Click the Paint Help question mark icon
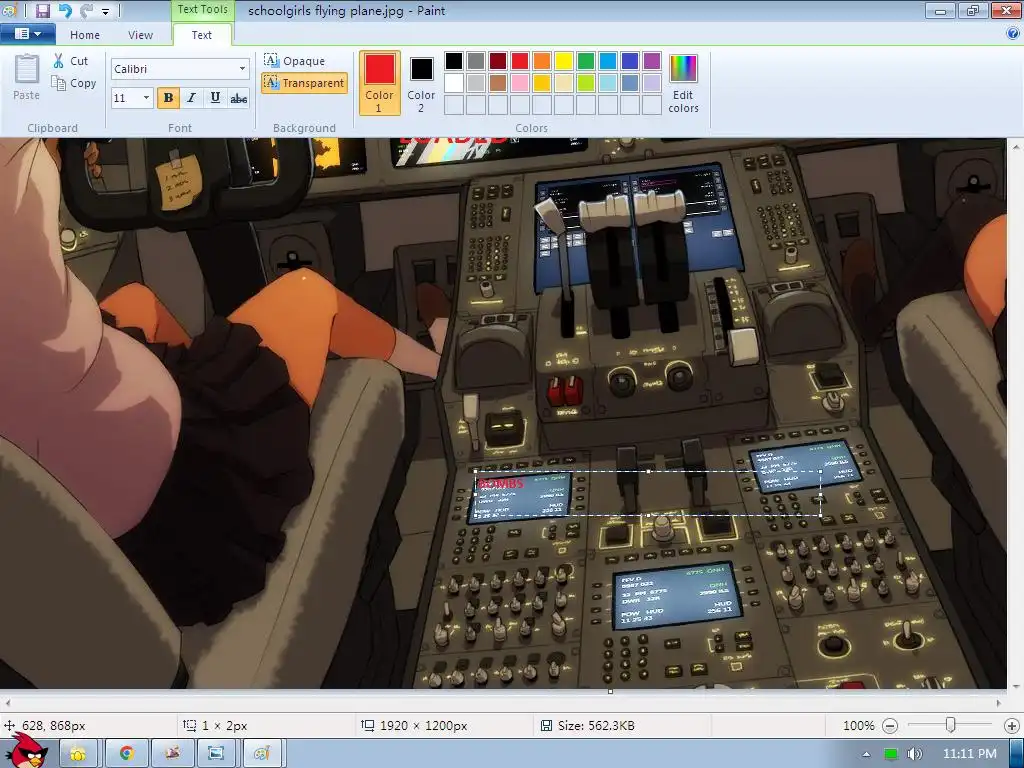The image size is (1024, 768). [1013, 34]
